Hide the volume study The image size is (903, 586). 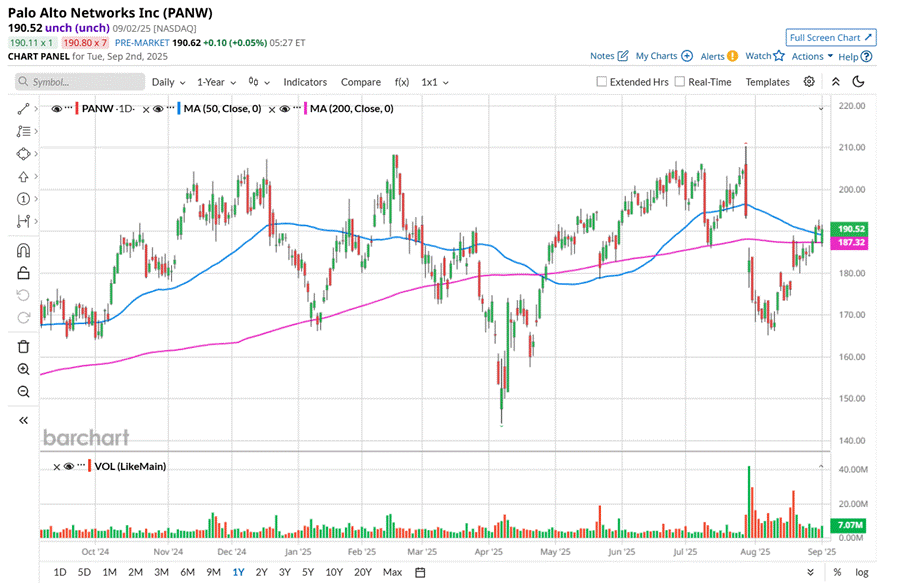[x=69, y=466]
